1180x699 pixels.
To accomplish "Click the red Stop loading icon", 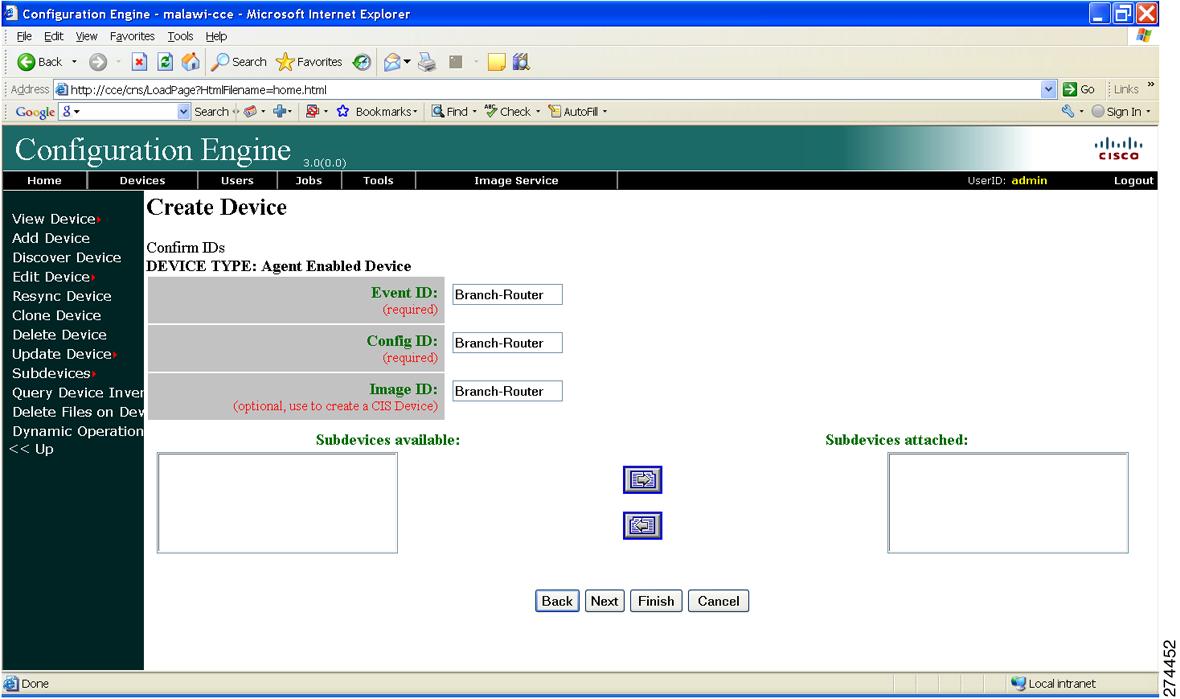I will (x=139, y=62).
